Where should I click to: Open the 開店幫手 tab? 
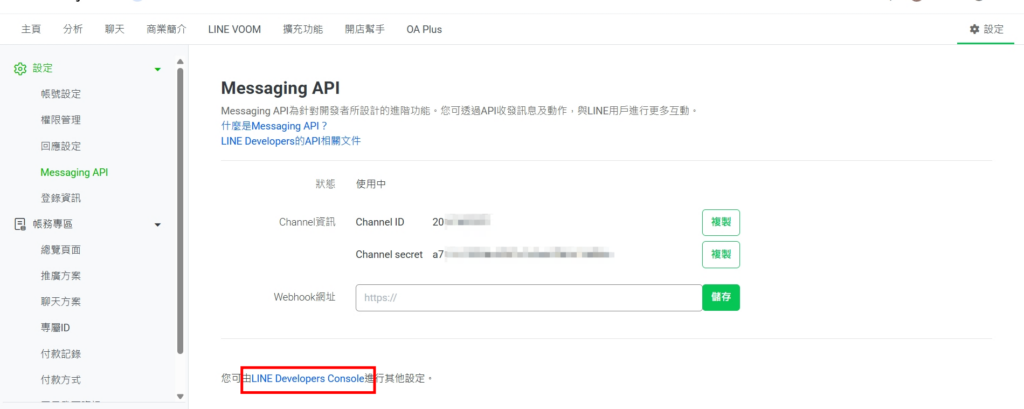[364, 29]
